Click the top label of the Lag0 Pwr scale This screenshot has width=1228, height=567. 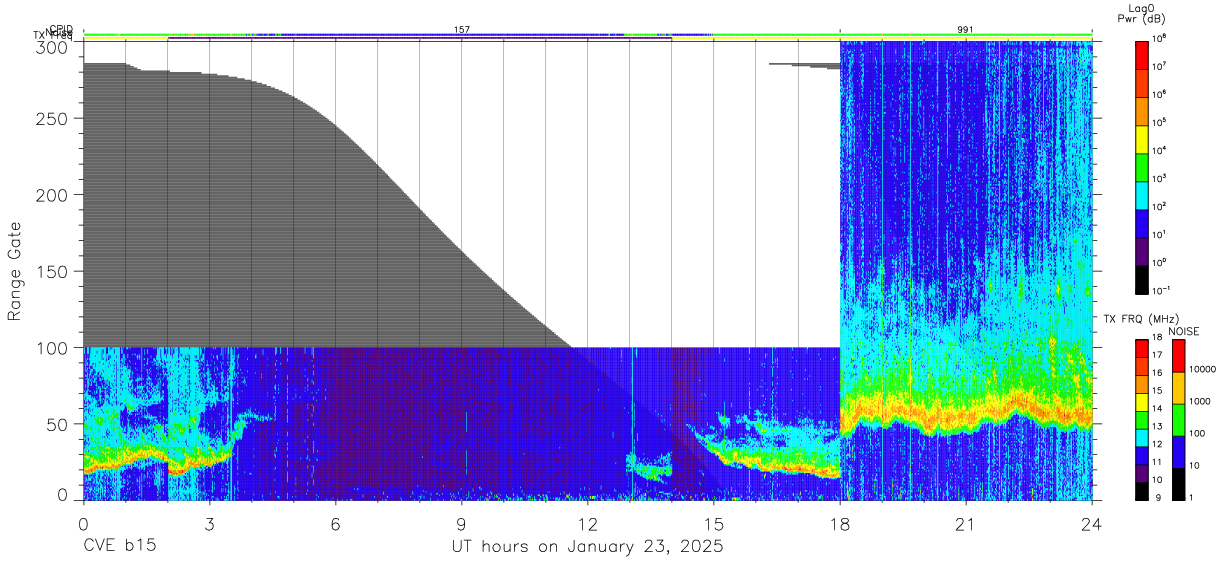click(x=1160, y=38)
